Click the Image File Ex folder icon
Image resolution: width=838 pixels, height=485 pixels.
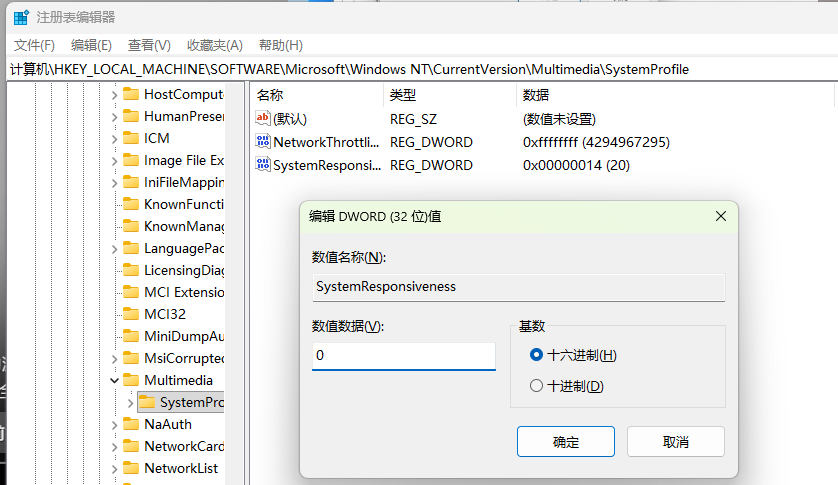click(x=131, y=160)
